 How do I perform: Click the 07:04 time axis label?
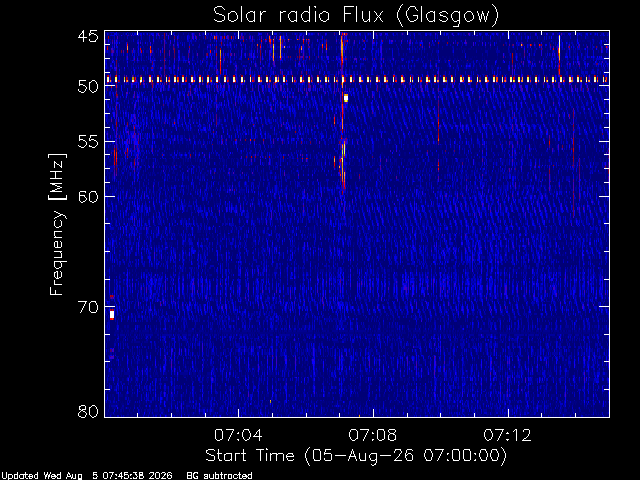pos(238,435)
